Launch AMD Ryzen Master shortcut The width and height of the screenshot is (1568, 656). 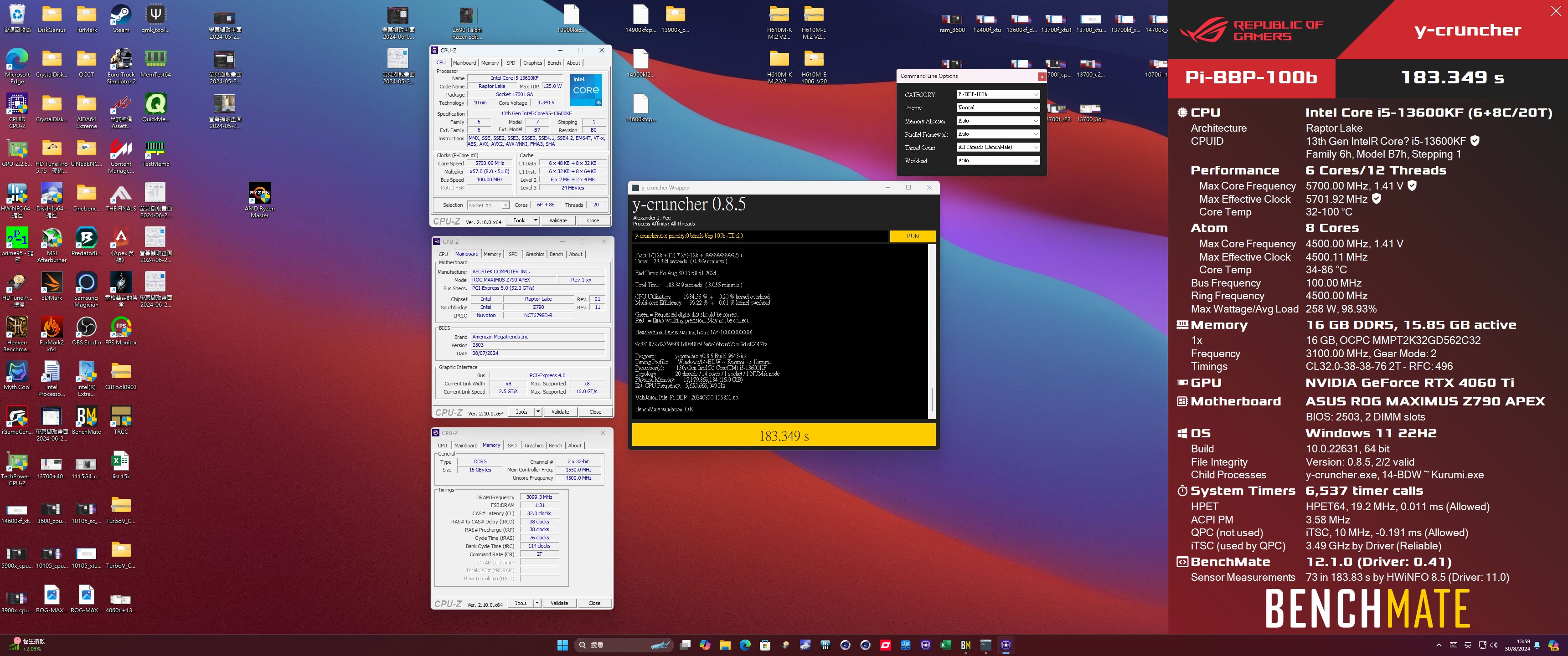tap(259, 200)
